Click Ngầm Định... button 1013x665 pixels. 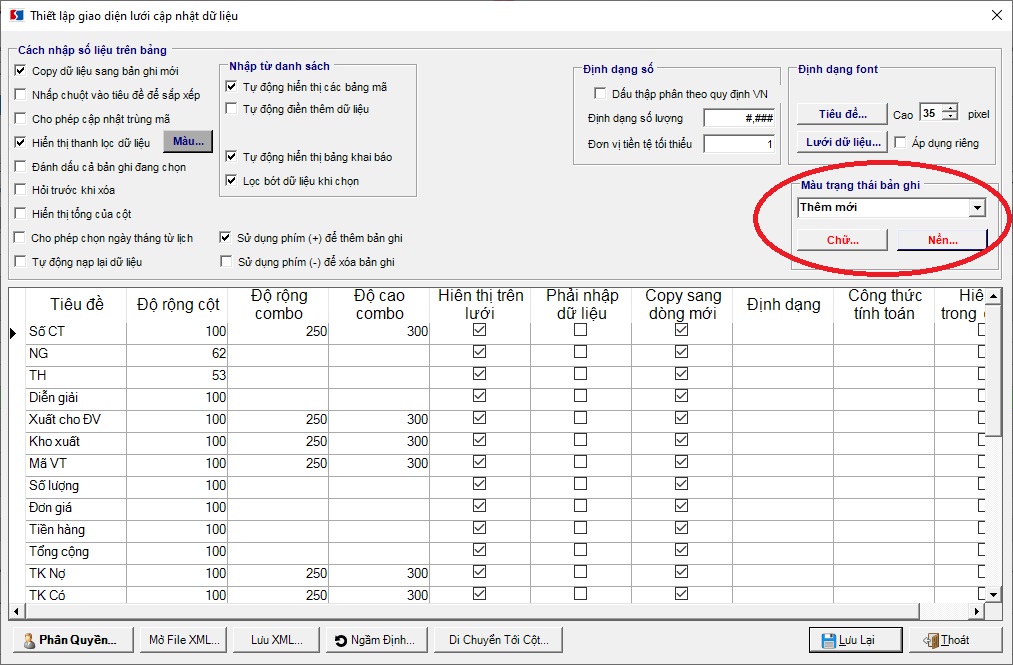[x=377, y=640]
